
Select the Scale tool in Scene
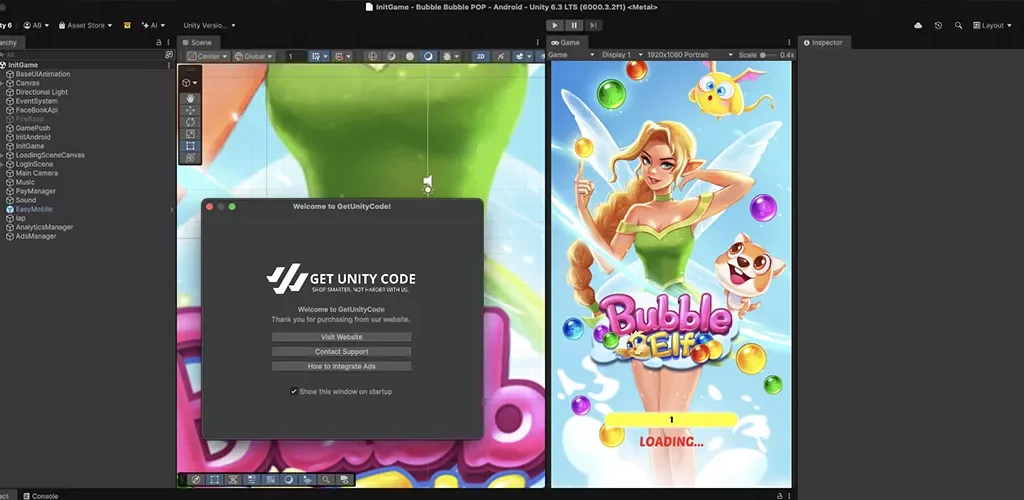coord(190,134)
